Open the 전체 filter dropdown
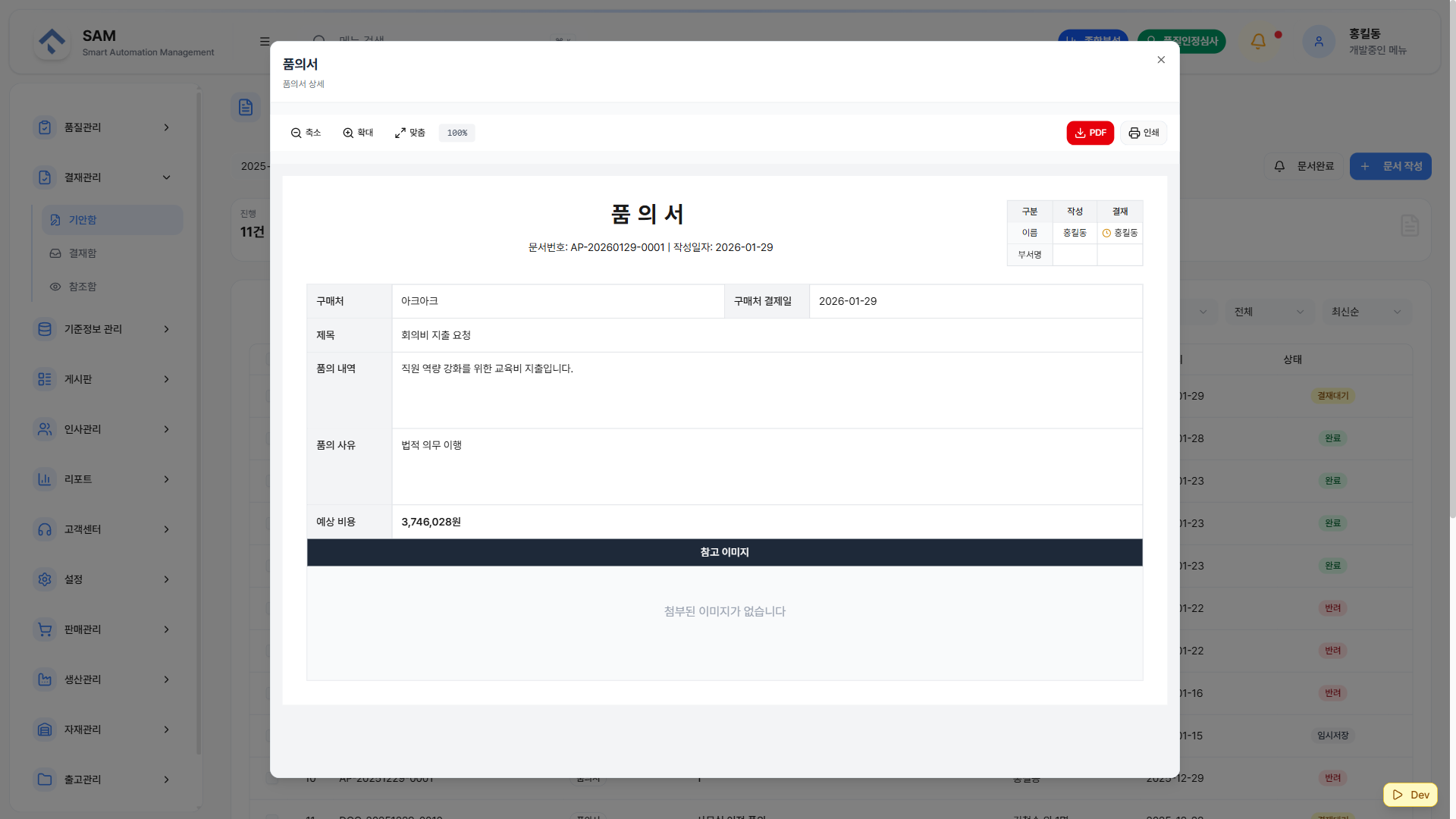Image resolution: width=1456 pixels, height=819 pixels. point(1269,312)
